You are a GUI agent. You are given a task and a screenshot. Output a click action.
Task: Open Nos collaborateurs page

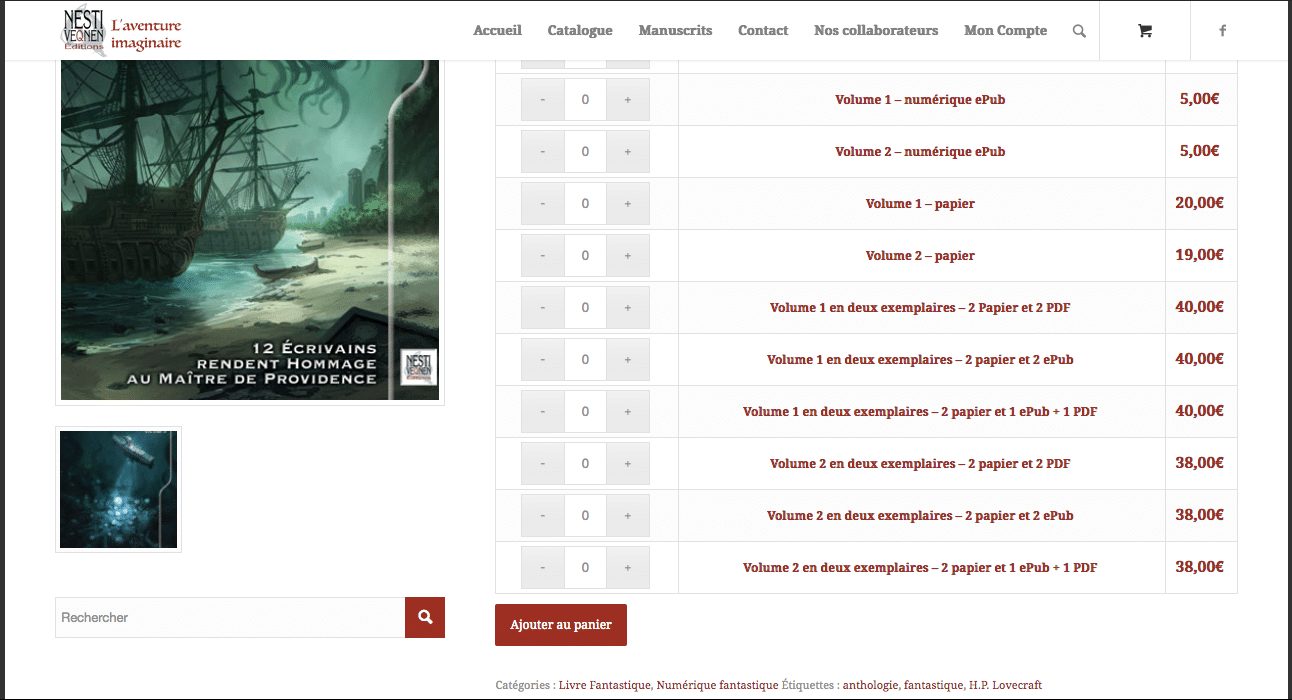tap(876, 31)
